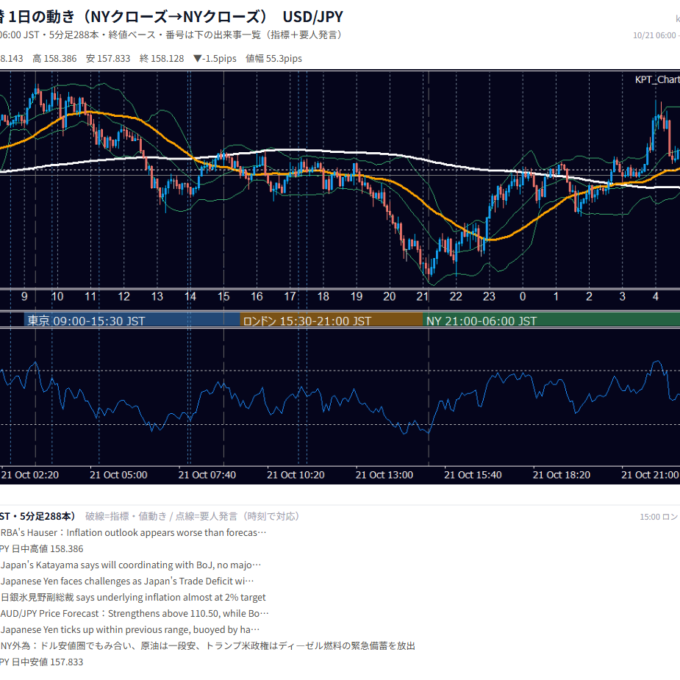Click the 21 Oct 02:20 time label
The image size is (680, 680).
click(x=30, y=475)
